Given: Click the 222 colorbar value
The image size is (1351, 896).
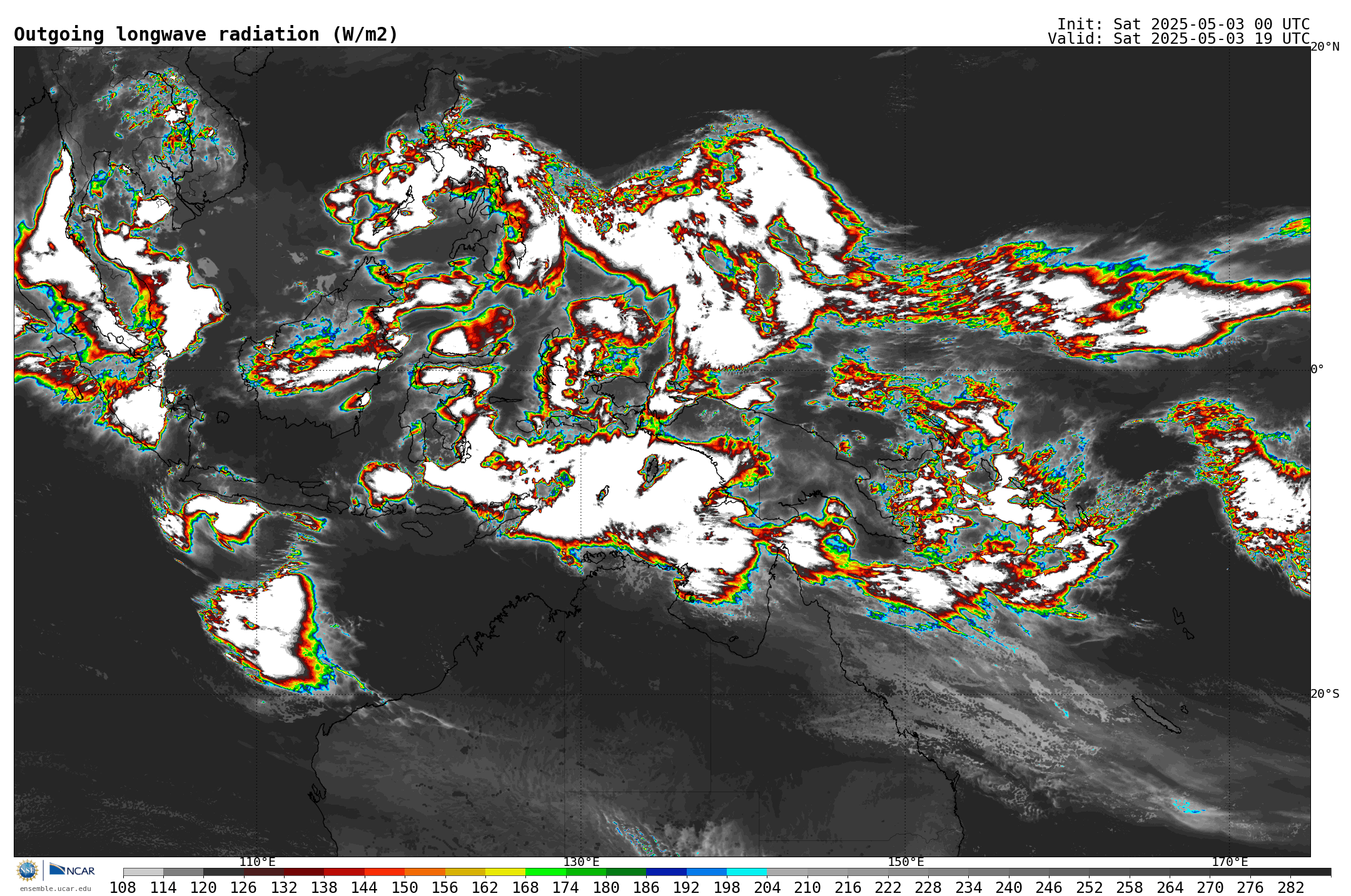Looking at the screenshot, I should point(888,888).
